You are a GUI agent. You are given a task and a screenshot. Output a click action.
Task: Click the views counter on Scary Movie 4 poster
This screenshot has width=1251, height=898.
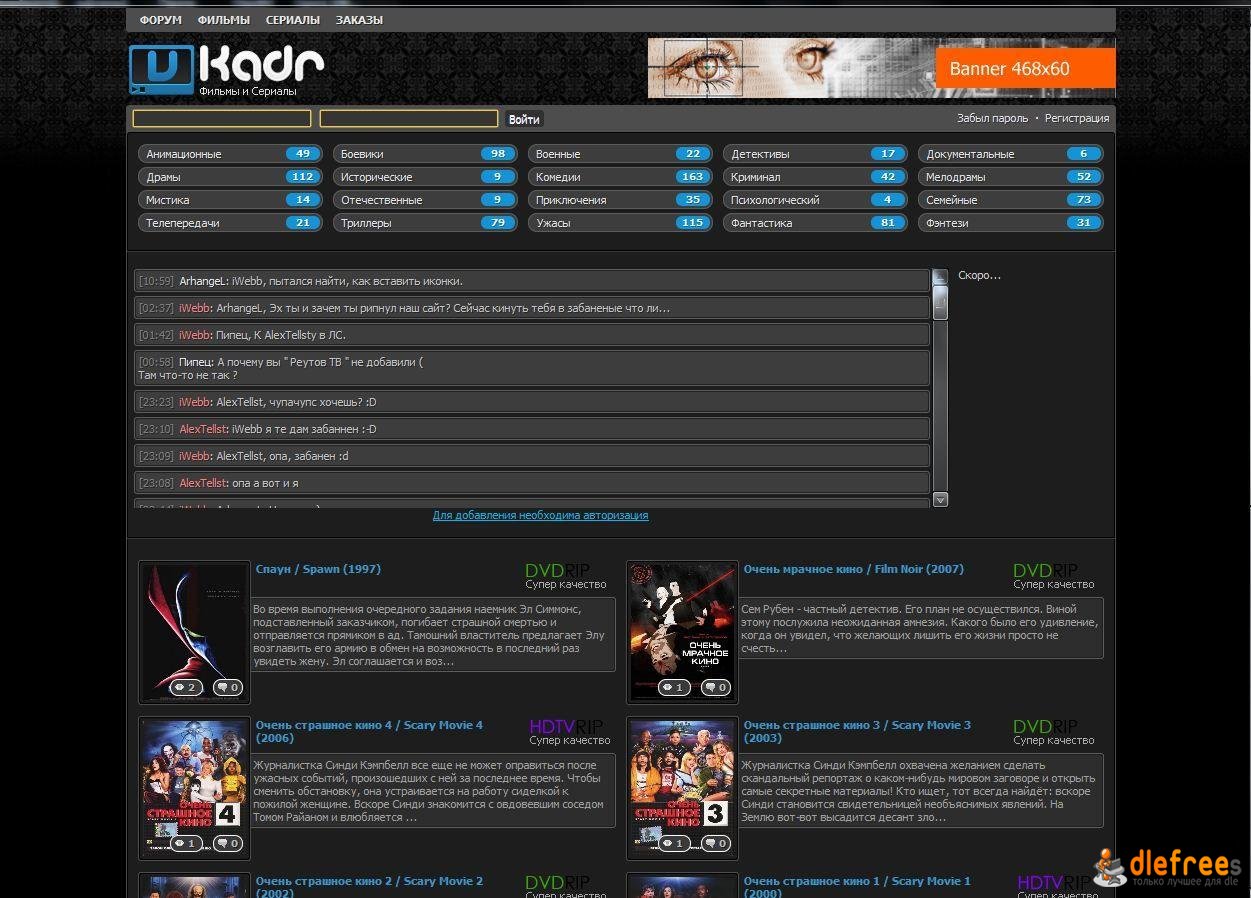coord(185,843)
